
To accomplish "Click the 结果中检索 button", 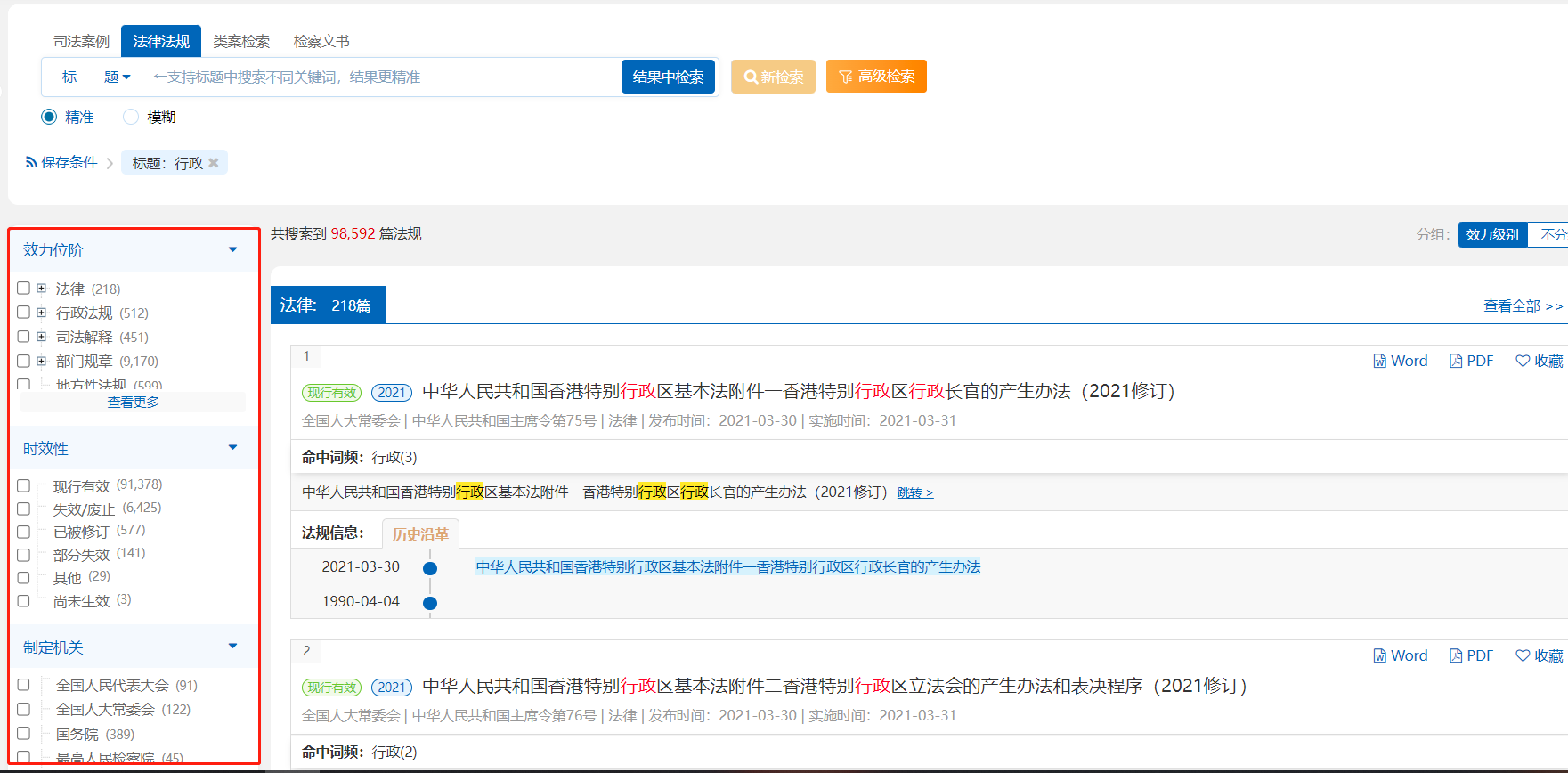I will [668, 77].
